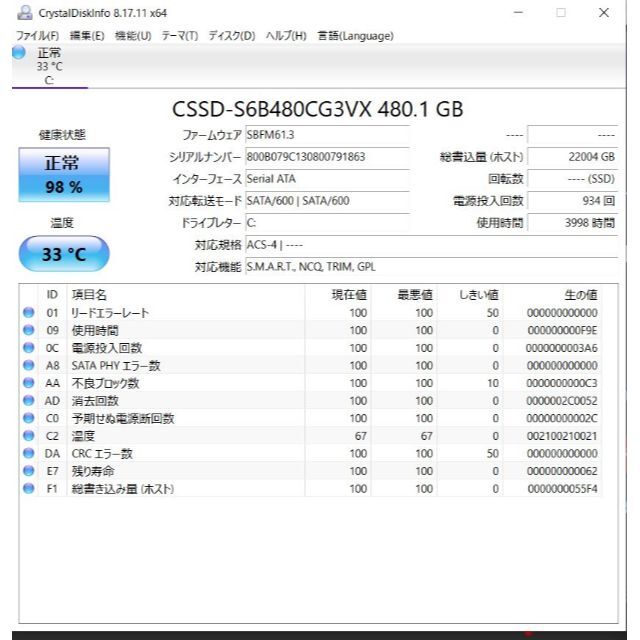Select the 使用時間 attribute name in table
640x640 pixels.
[x=95, y=330]
